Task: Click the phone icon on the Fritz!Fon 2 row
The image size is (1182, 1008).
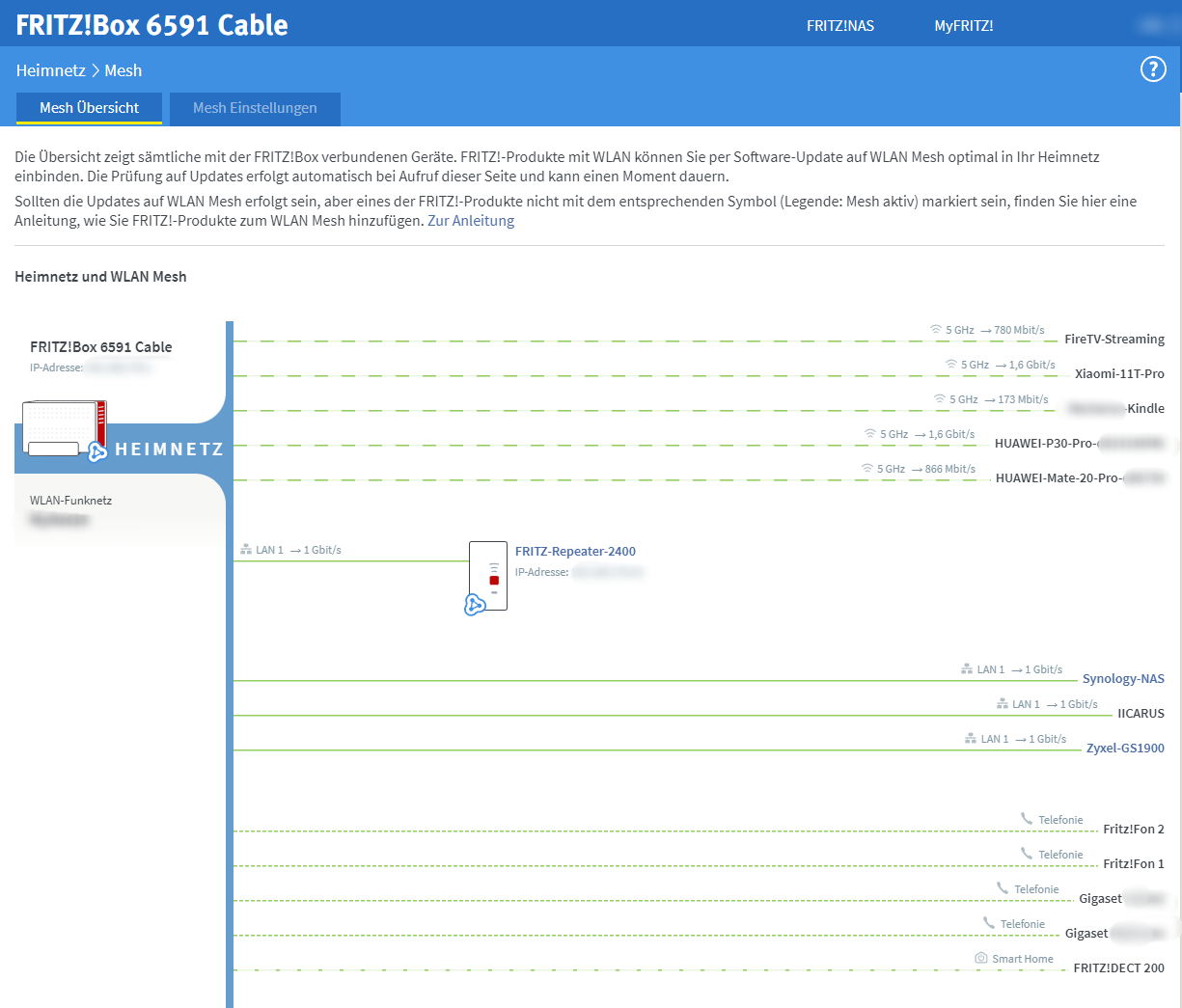Action: 1027,819
